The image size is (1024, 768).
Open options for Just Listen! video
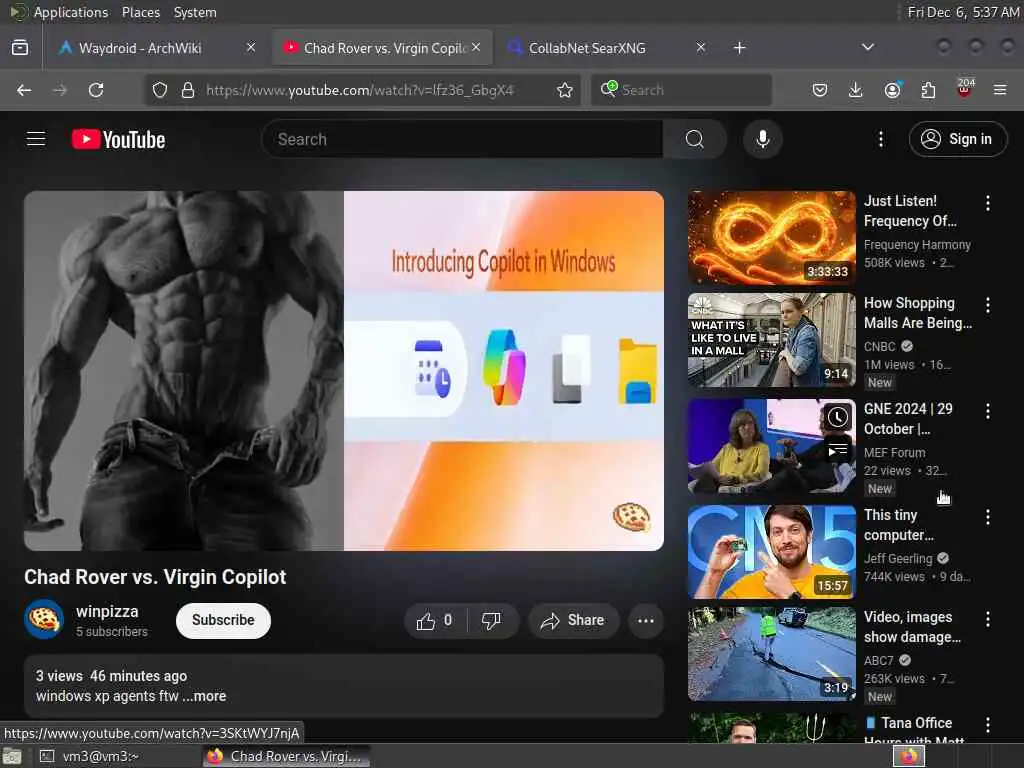pyautogui.click(x=987, y=203)
